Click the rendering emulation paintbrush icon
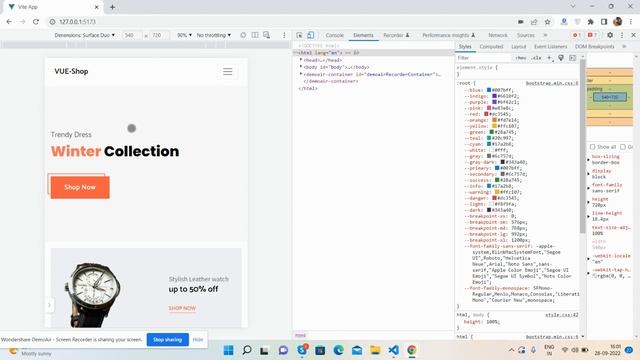This screenshot has width=640, height=360. point(561,58)
